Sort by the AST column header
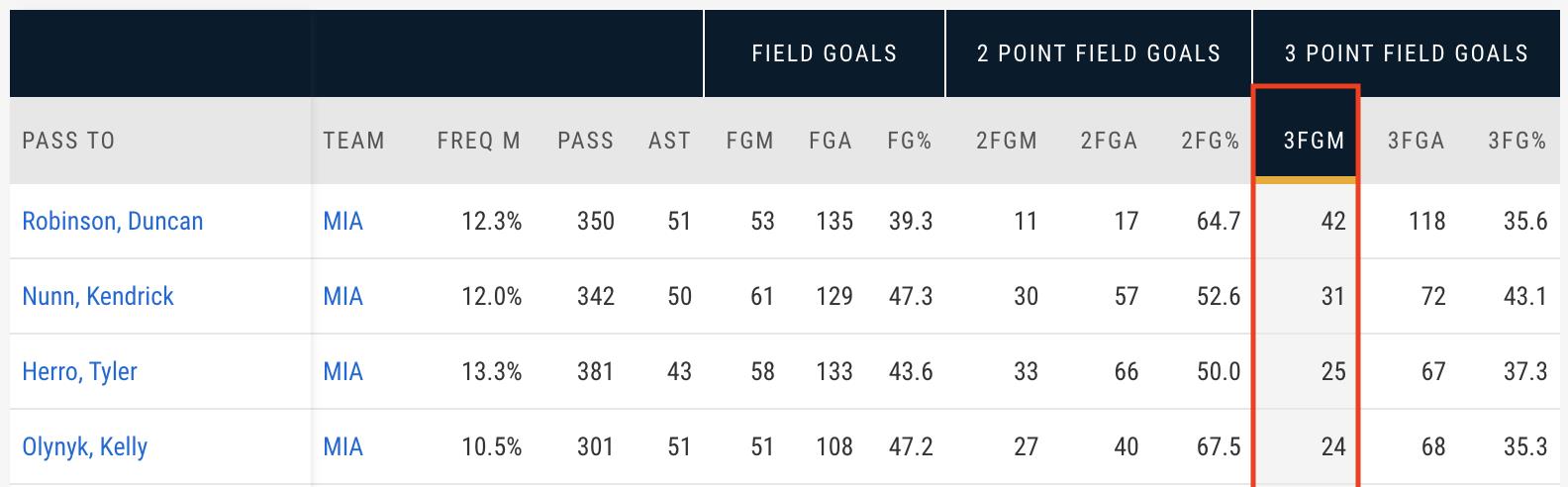This screenshot has height=487, width=1568. (x=669, y=141)
